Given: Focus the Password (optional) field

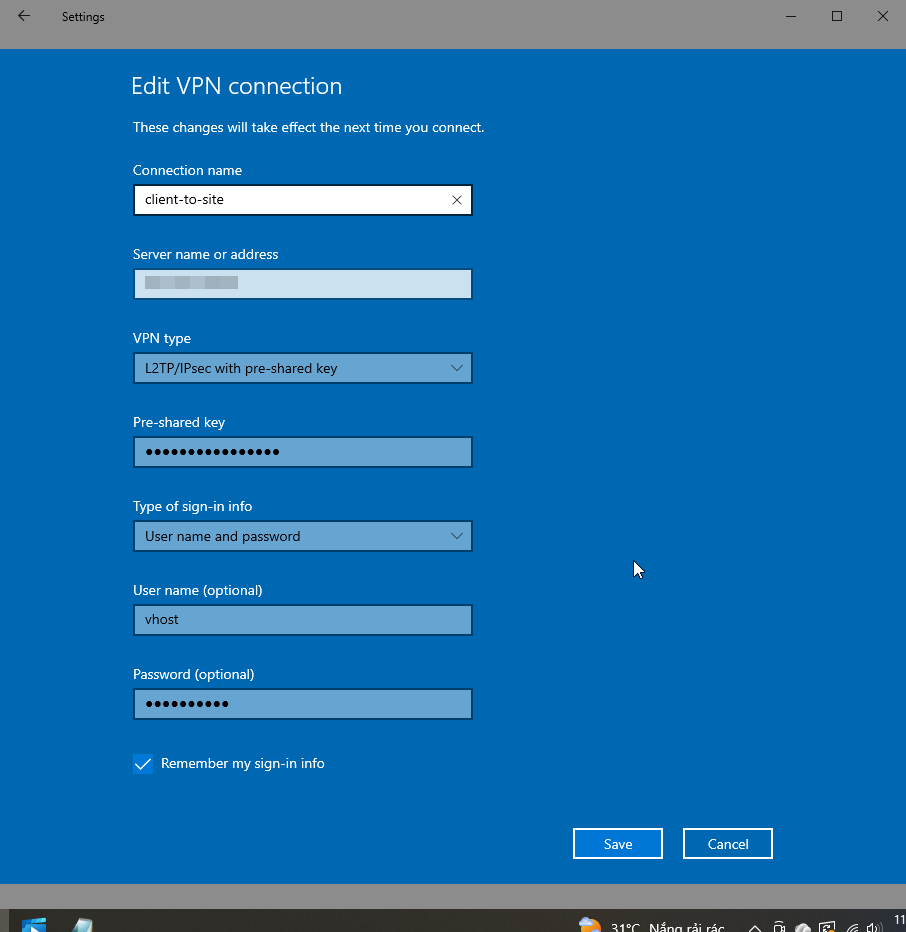Looking at the screenshot, I should pyautogui.click(x=302, y=704).
